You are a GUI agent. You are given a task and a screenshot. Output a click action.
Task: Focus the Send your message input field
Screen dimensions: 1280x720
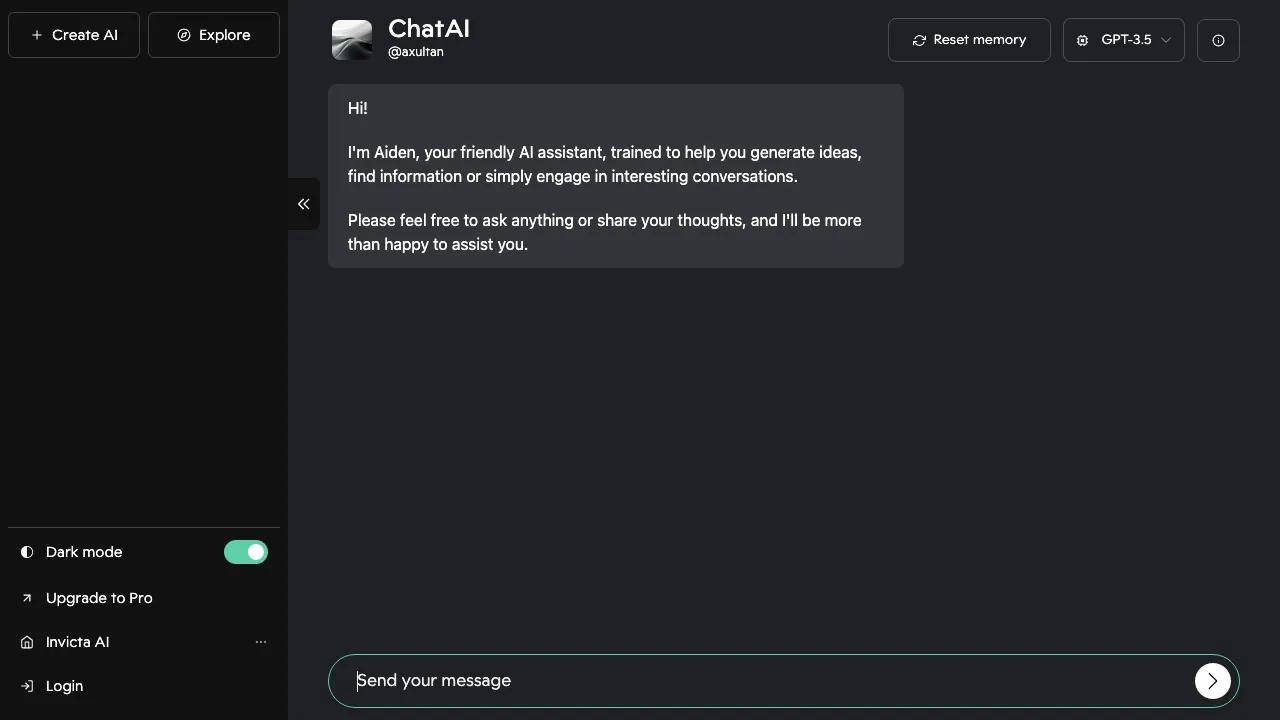760,681
